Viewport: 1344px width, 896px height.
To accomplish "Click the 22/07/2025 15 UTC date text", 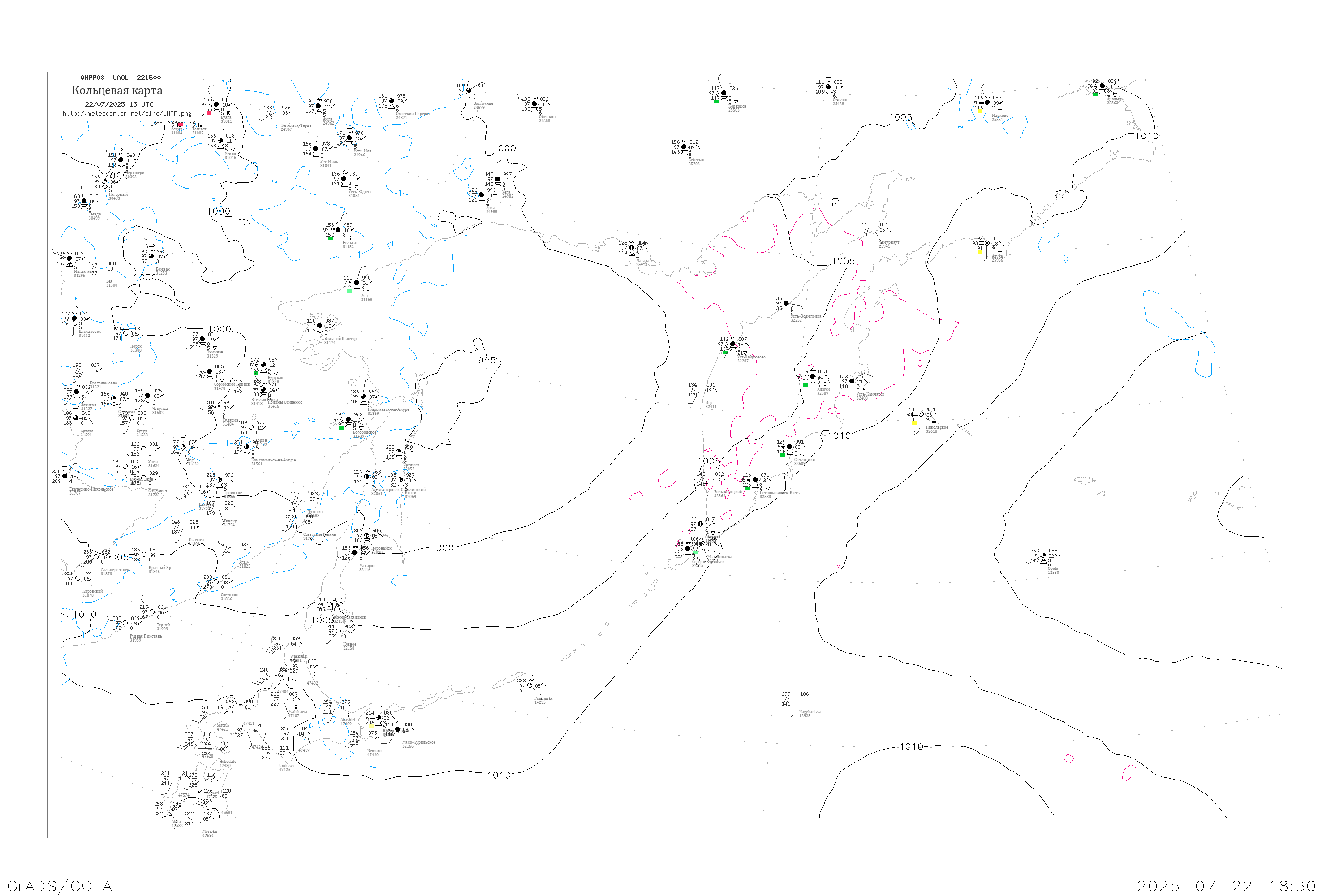I will click(119, 104).
